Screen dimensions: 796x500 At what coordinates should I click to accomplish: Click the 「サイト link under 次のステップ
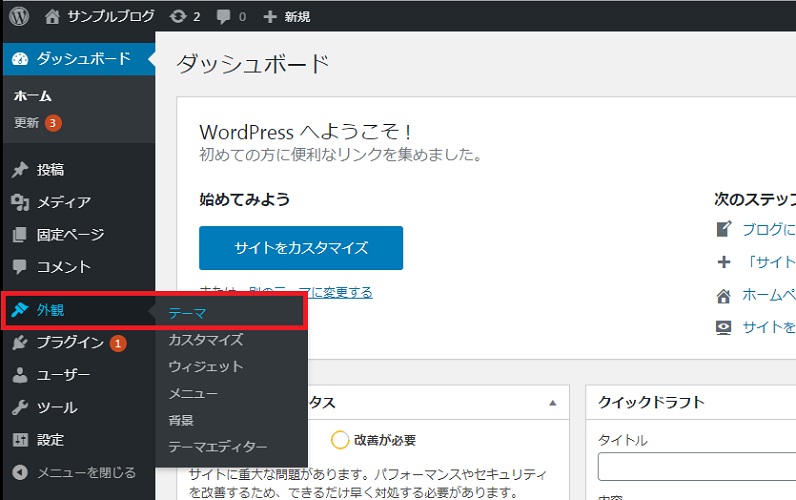(x=769, y=262)
